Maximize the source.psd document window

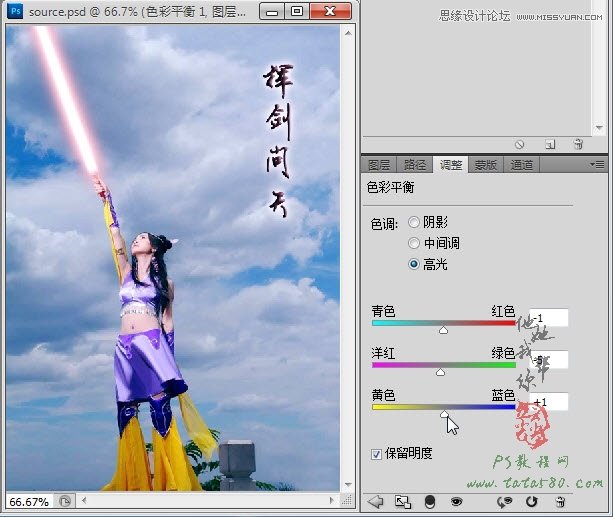click(x=297, y=11)
